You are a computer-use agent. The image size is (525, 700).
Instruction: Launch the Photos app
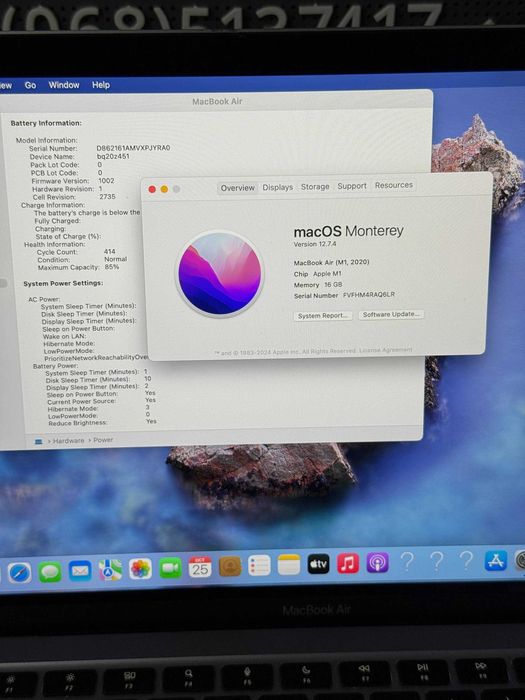(141, 569)
